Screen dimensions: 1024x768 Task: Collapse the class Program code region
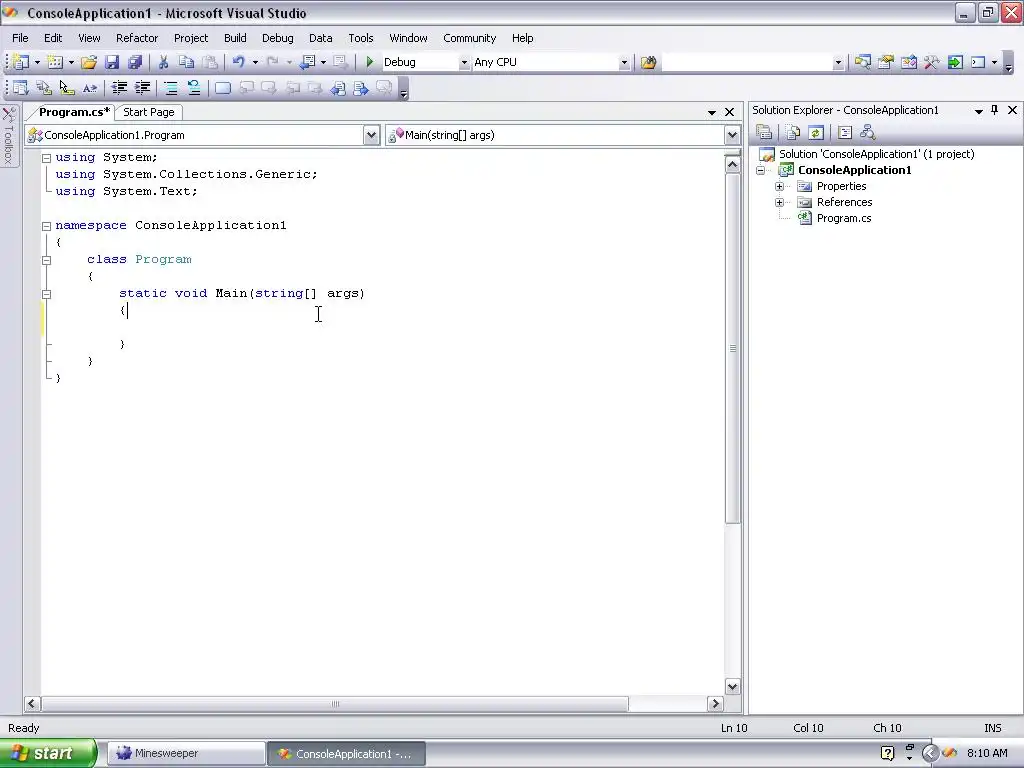pos(46,260)
